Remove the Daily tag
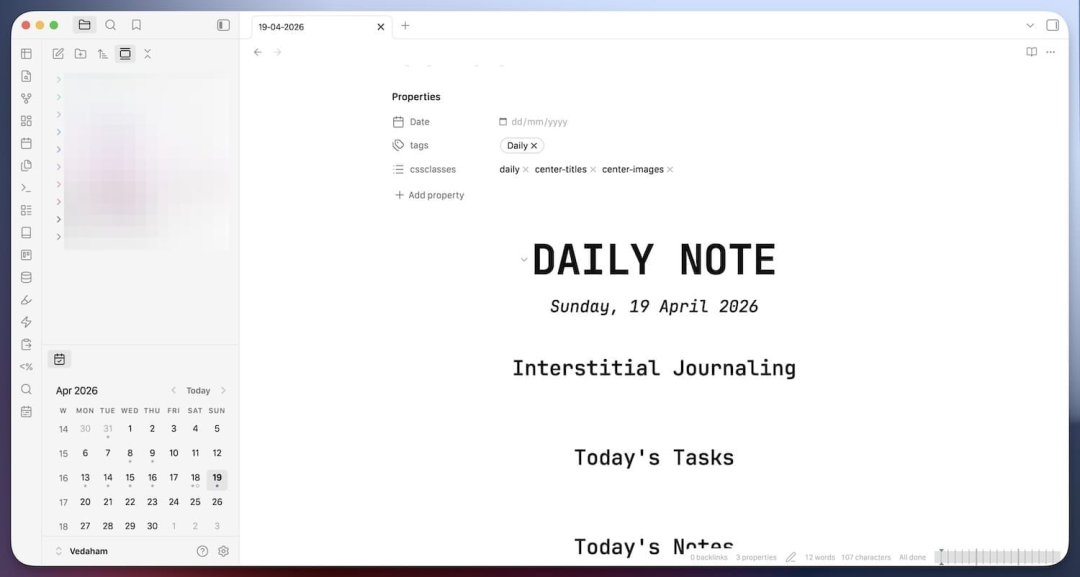The height and width of the screenshot is (577, 1080). [534, 146]
